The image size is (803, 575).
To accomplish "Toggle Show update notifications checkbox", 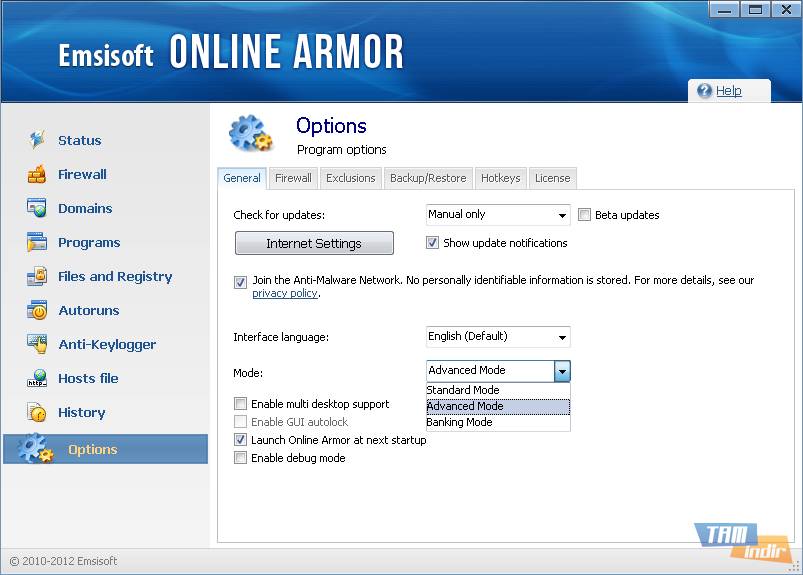I will (x=433, y=243).
